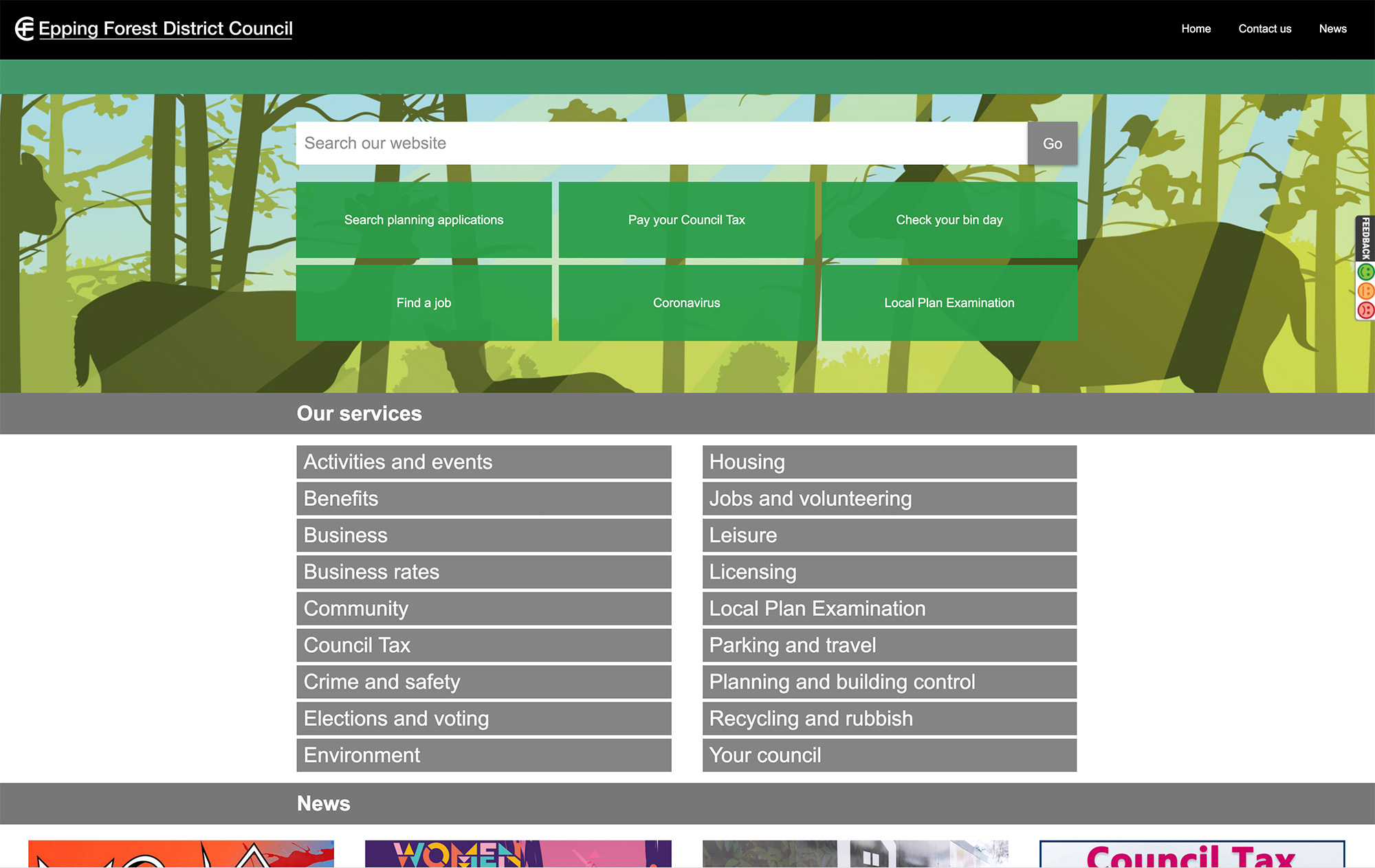Click the orange neutral feedback face
Image resolution: width=1375 pixels, height=868 pixels.
point(1365,291)
